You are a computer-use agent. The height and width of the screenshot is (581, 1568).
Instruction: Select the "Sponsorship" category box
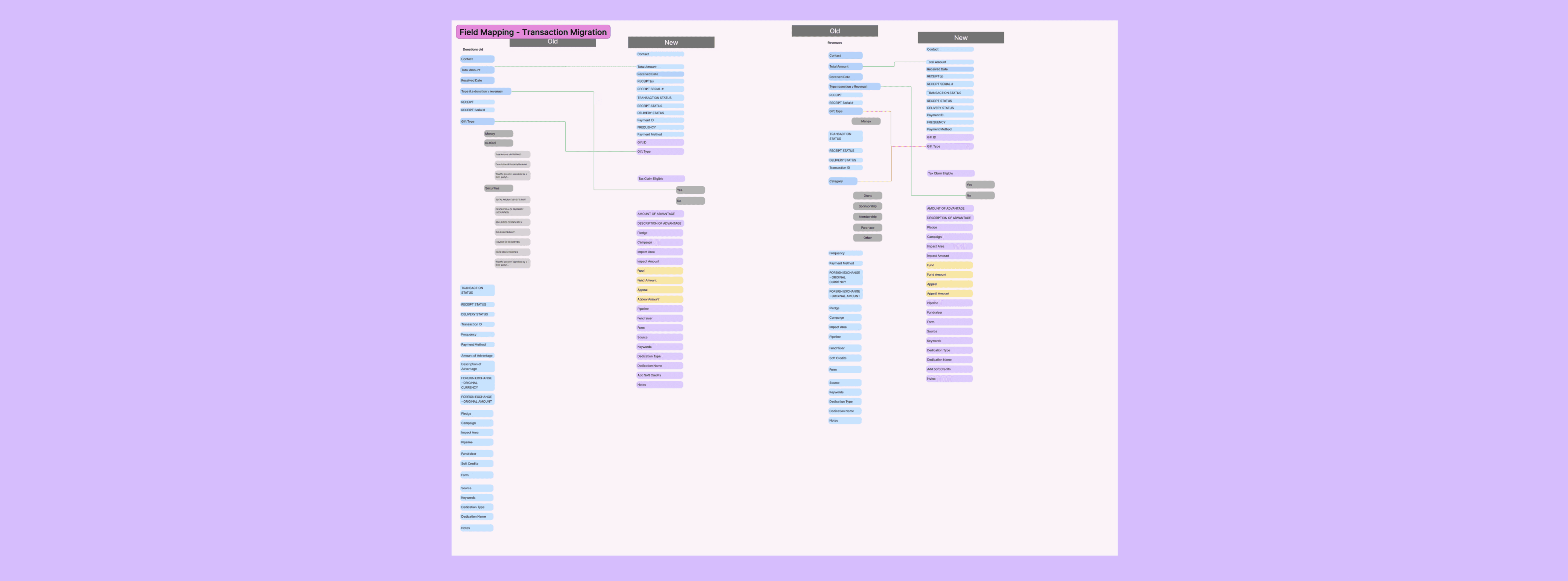867,207
